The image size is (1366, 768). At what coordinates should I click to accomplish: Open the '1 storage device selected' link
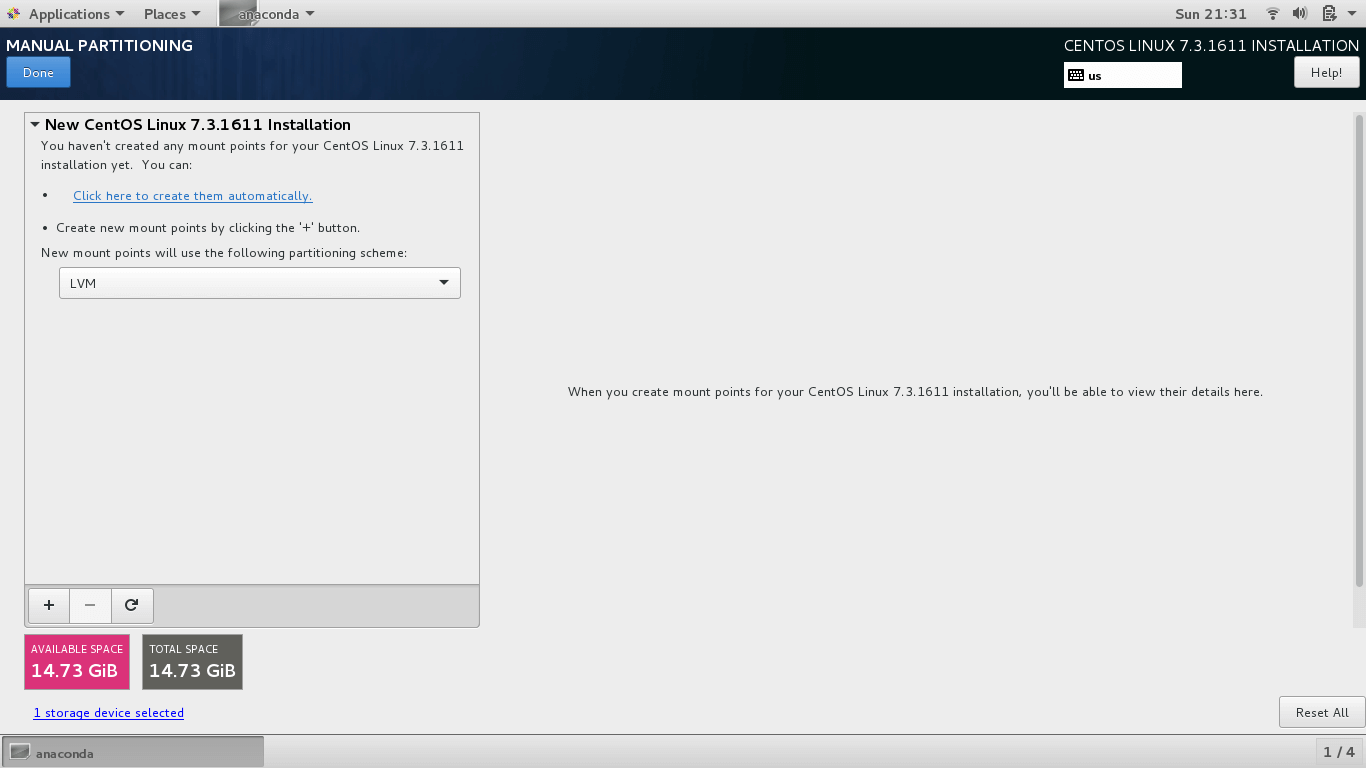109,713
